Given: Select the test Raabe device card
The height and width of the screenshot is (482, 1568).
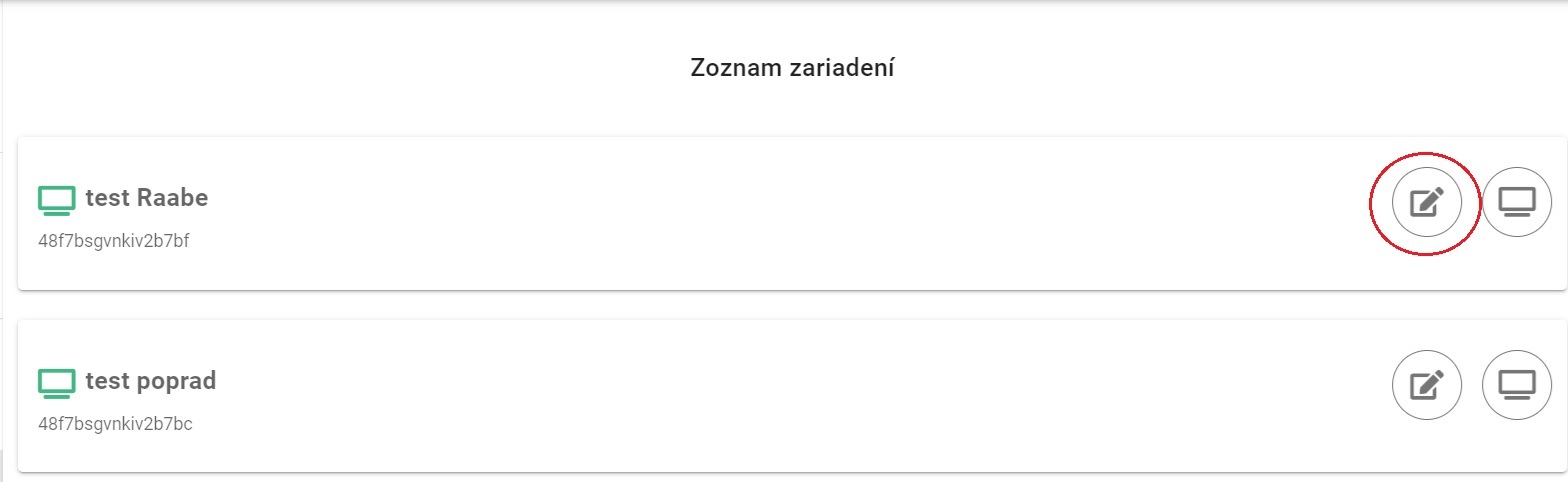Looking at the screenshot, I should click(700, 214).
